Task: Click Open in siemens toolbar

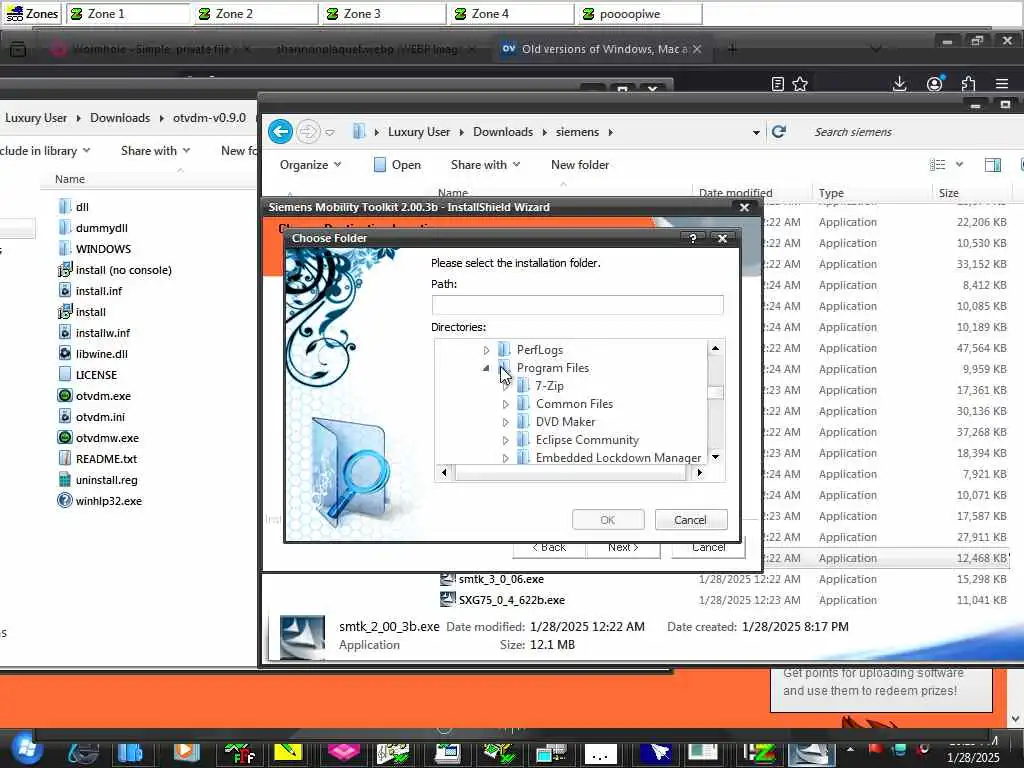Action: click(x=397, y=165)
